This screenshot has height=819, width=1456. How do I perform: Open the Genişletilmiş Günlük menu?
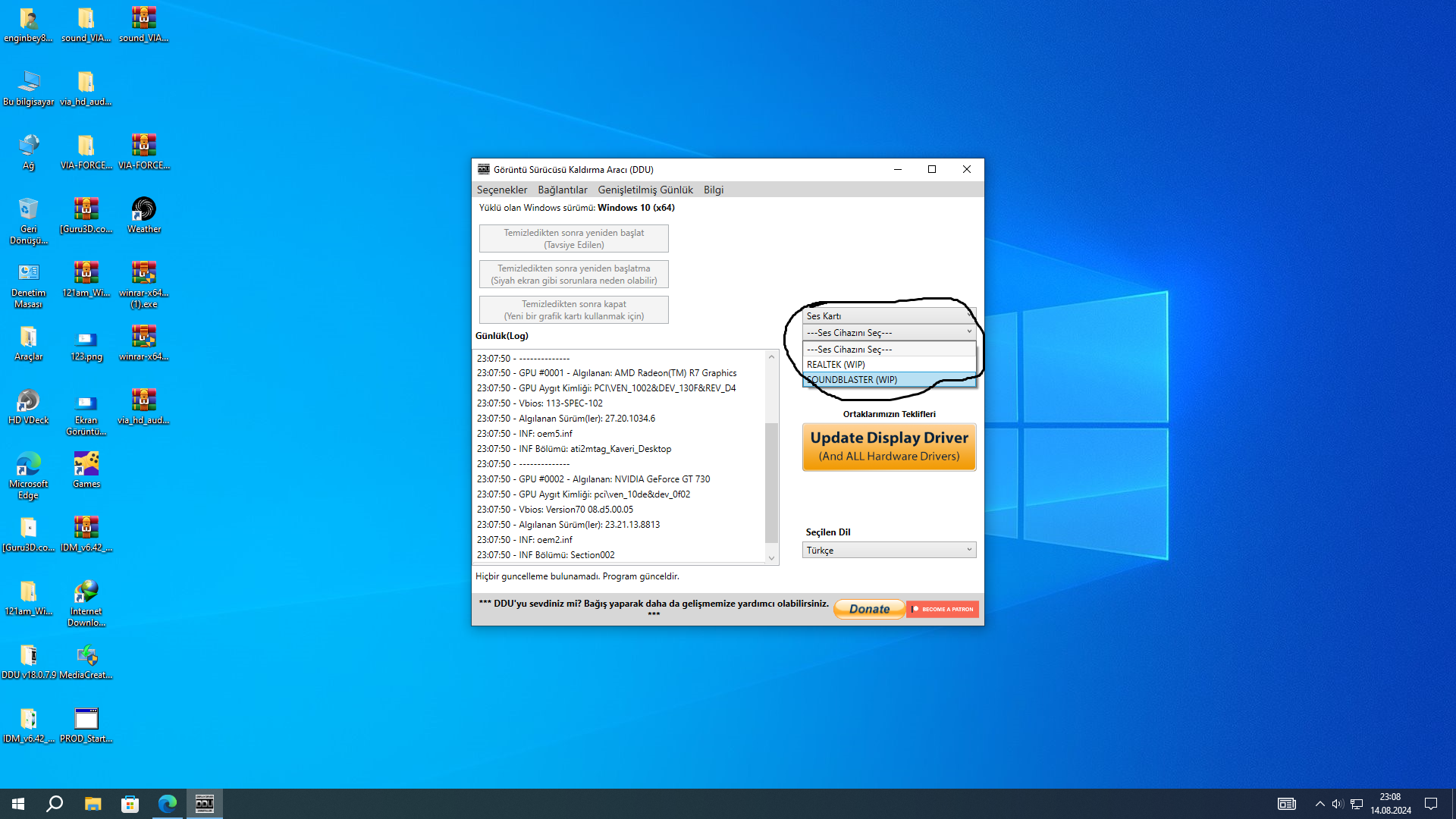645,190
